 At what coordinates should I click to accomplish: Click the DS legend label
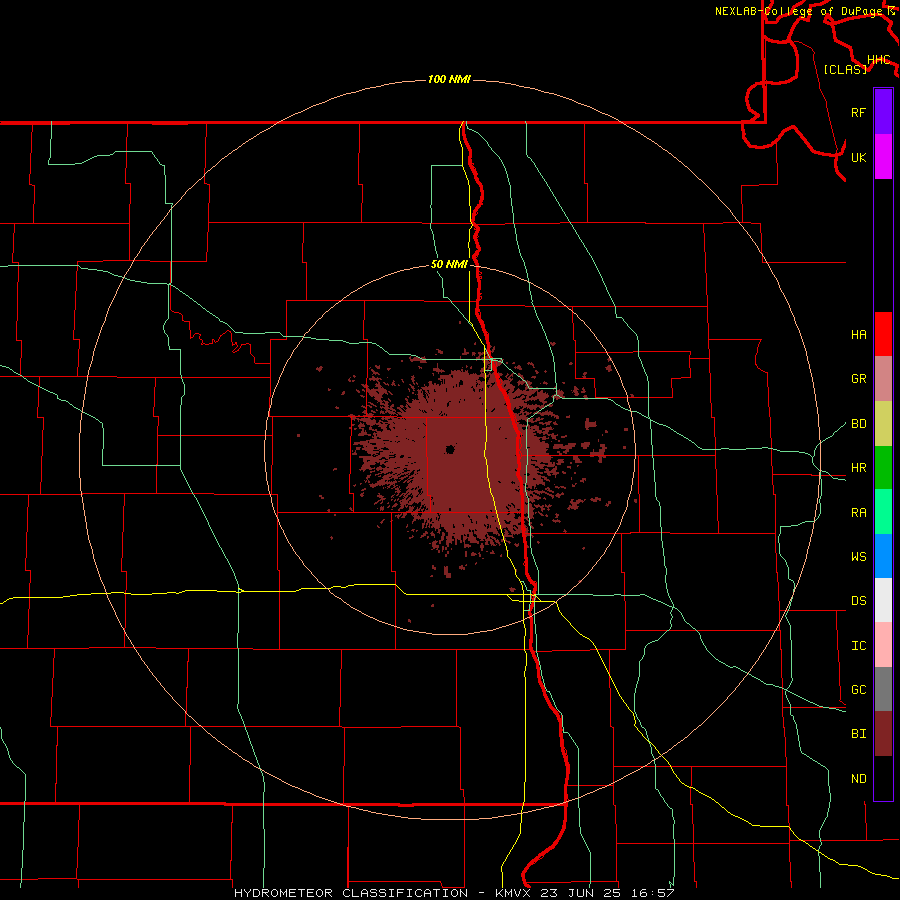point(858,601)
